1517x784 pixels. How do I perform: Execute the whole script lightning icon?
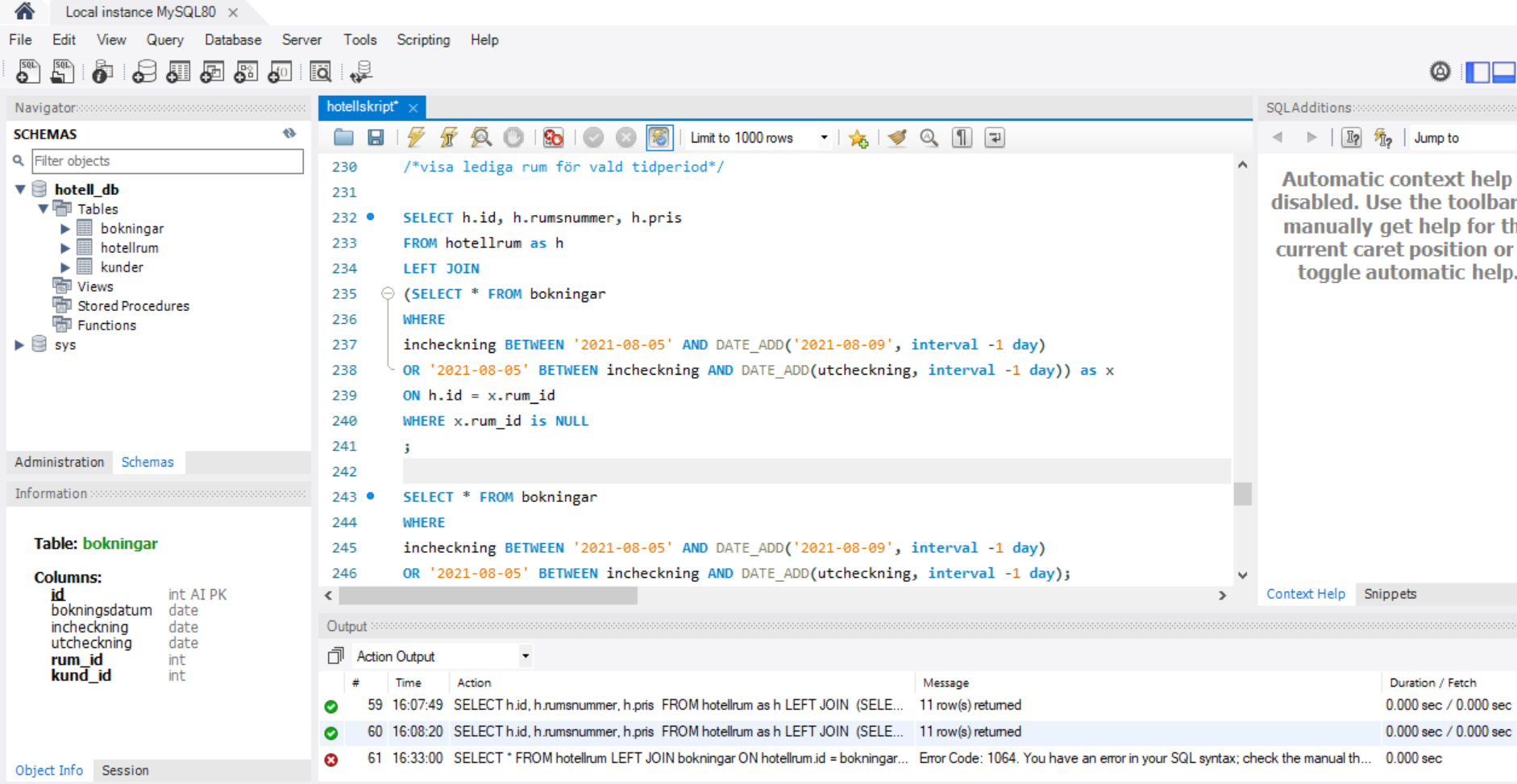click(x=416, y=138)
